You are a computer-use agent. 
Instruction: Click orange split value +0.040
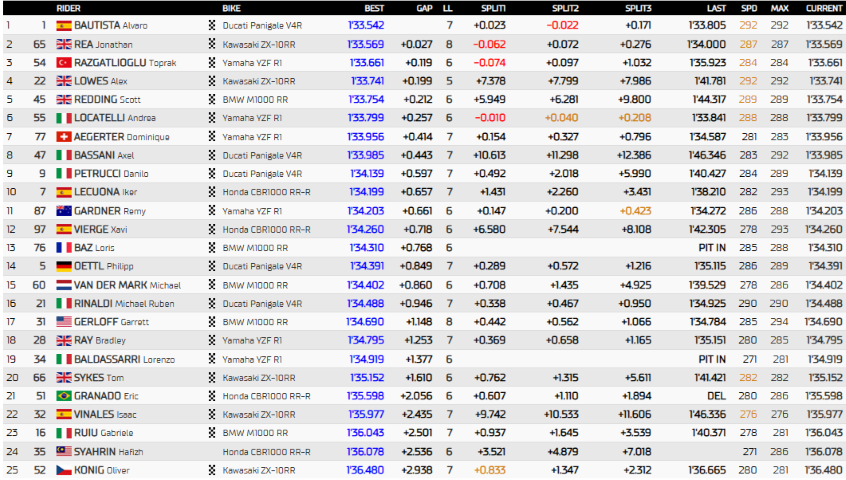[x=561, y=118]
